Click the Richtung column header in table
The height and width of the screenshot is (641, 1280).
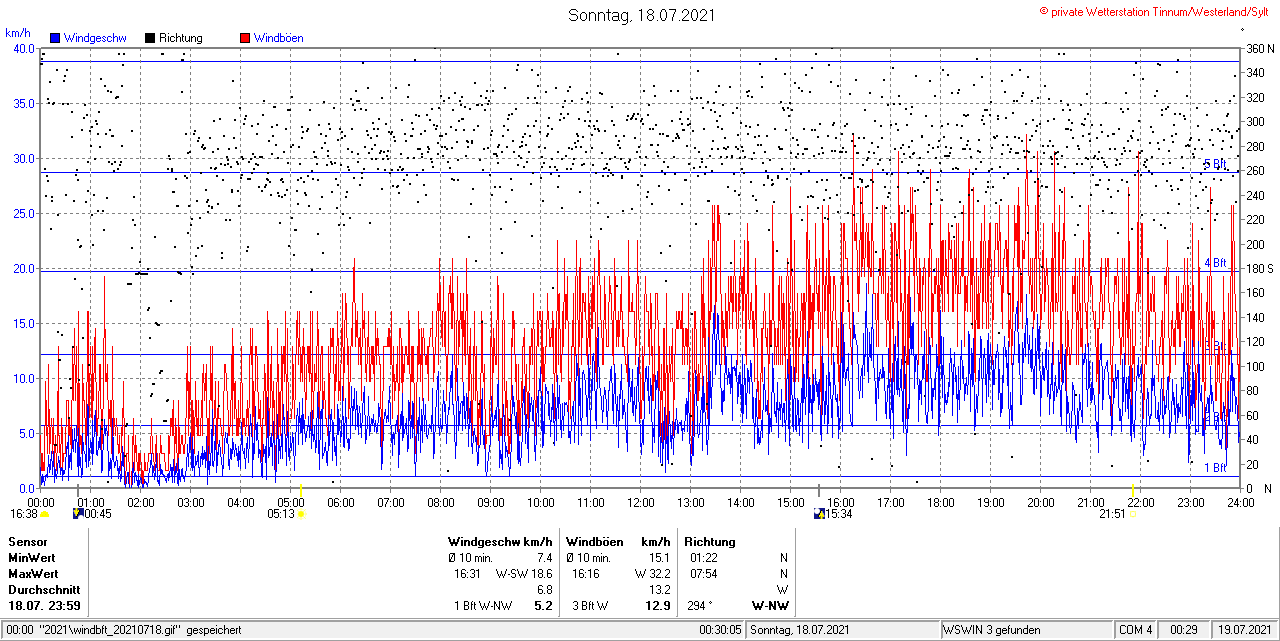[x=710, y=542]
